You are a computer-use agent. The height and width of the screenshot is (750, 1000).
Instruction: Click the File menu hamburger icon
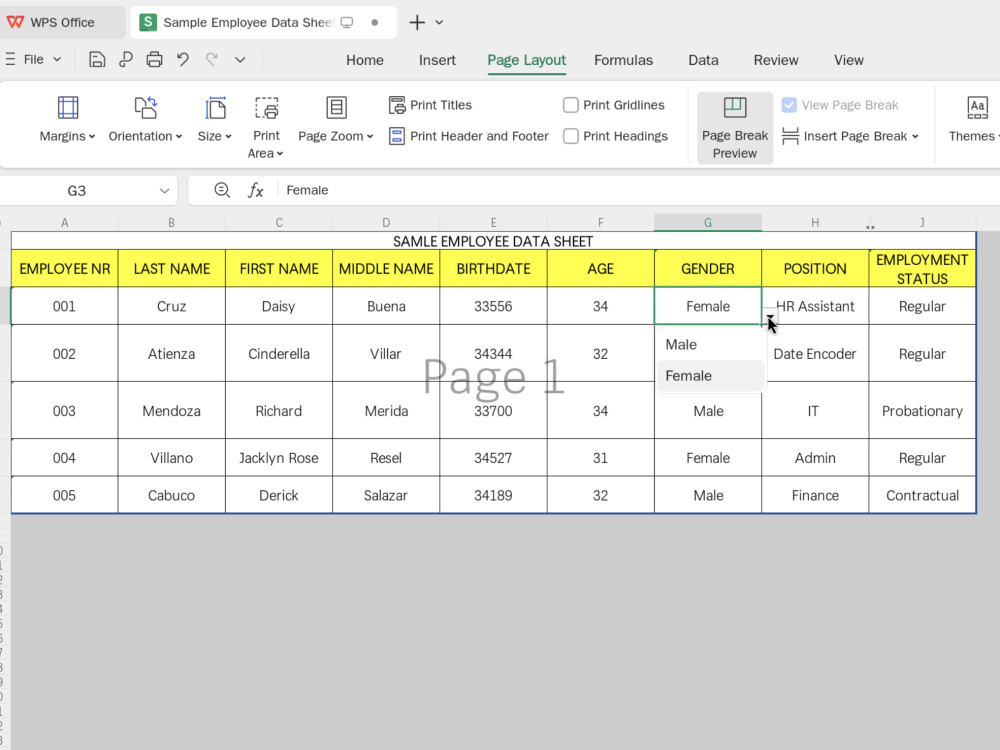(x=10, y=59)
